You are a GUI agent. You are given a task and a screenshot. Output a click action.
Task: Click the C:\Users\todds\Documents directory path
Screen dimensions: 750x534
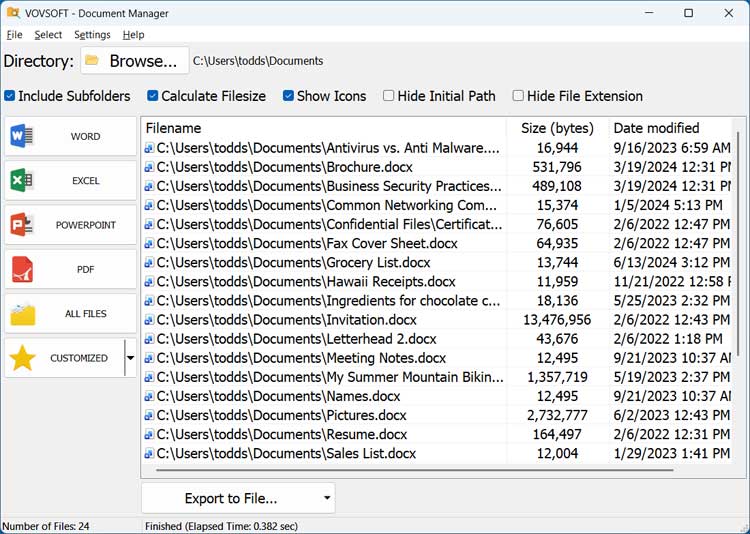click(x=258, y=61)
